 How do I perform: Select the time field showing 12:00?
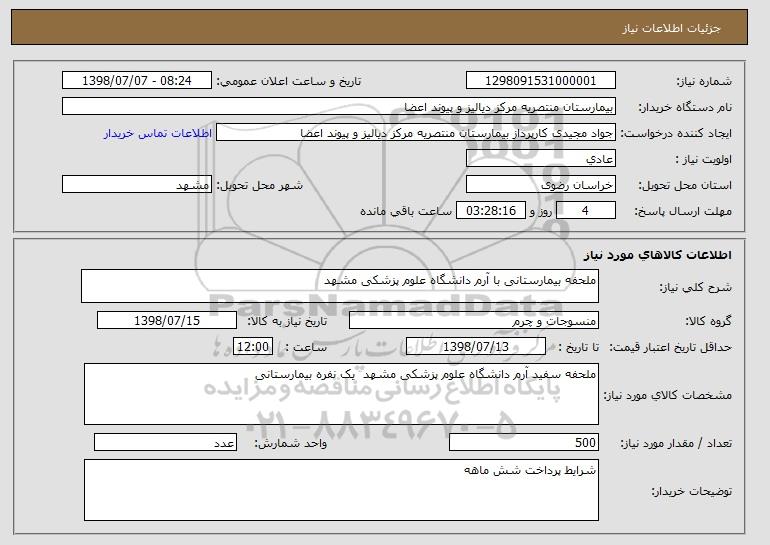(253, 347)
